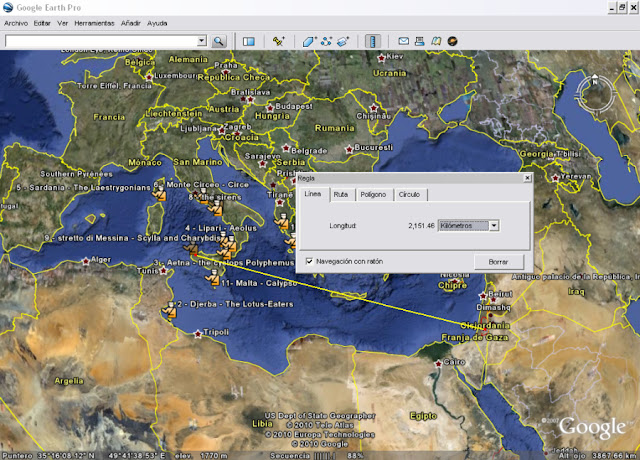Click the Rumania country label
640x460 pixels.
(335, 128)
